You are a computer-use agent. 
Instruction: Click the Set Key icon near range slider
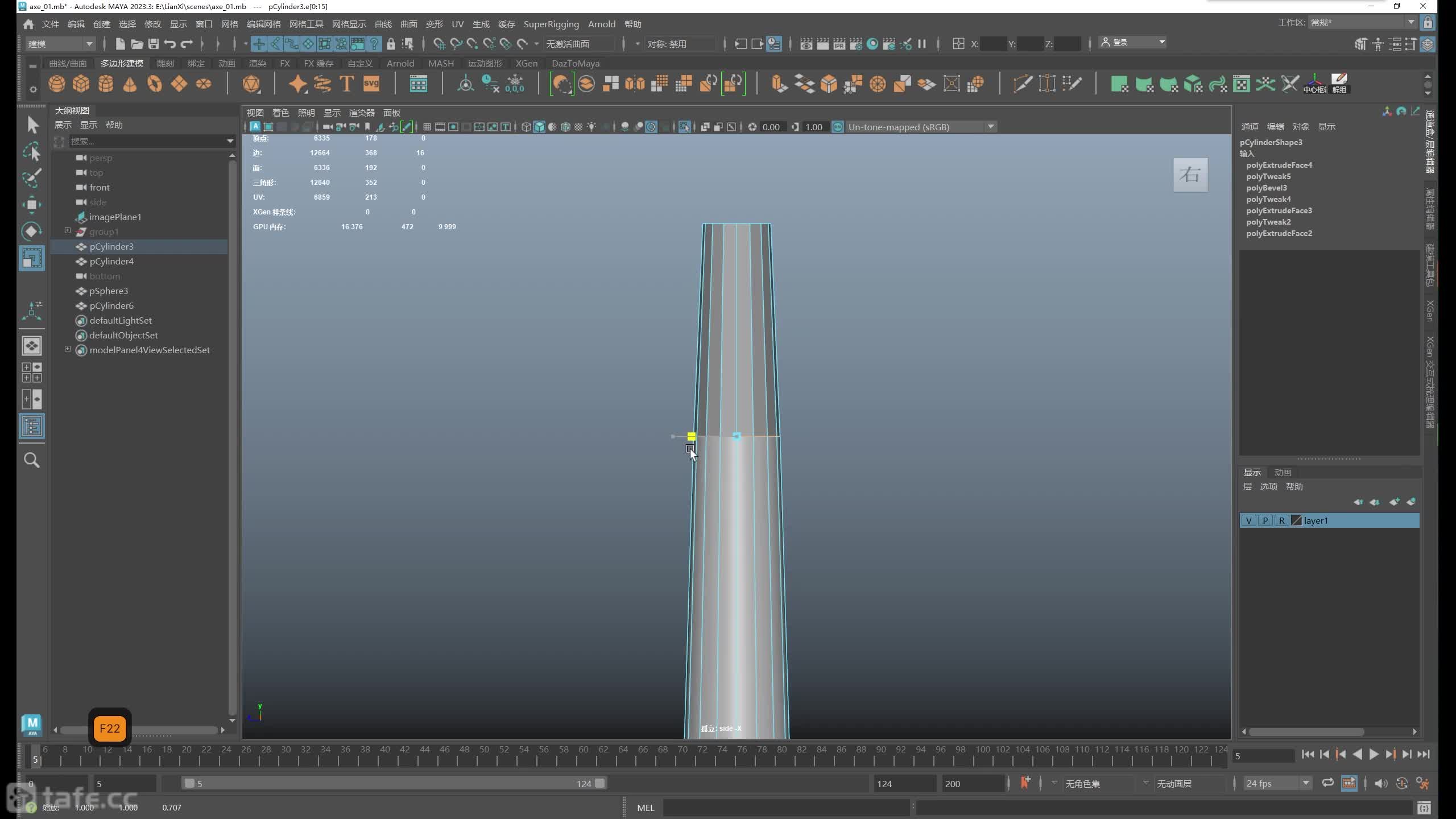[1025, 783]
